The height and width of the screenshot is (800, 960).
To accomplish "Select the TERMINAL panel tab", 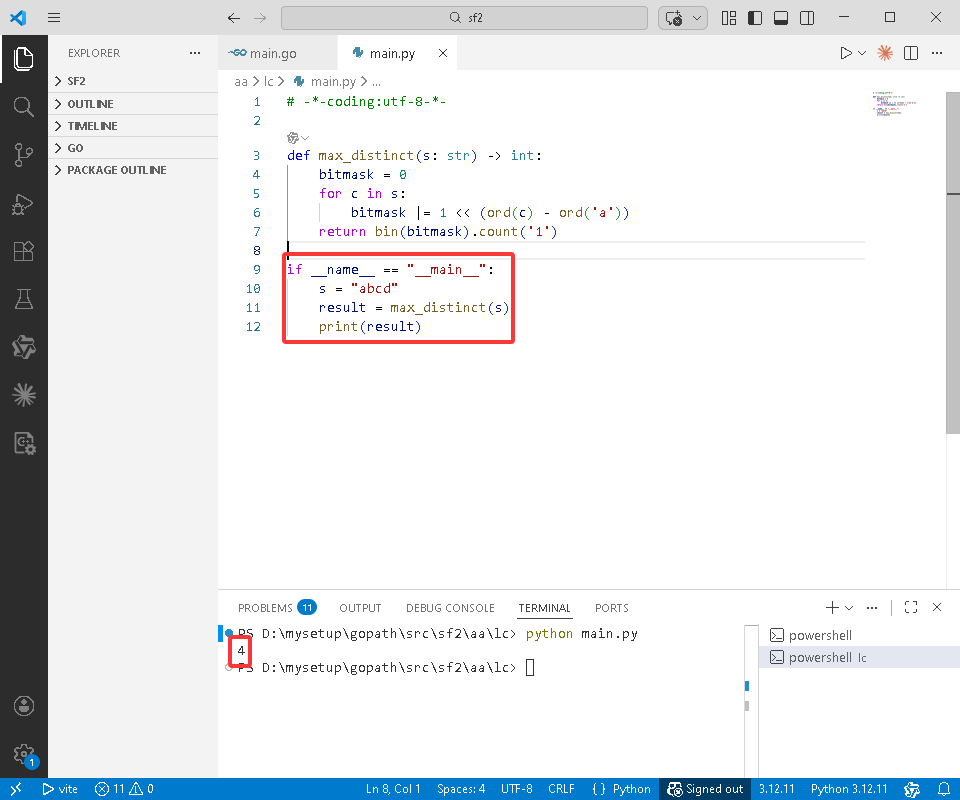I will [x=544, y=608].
